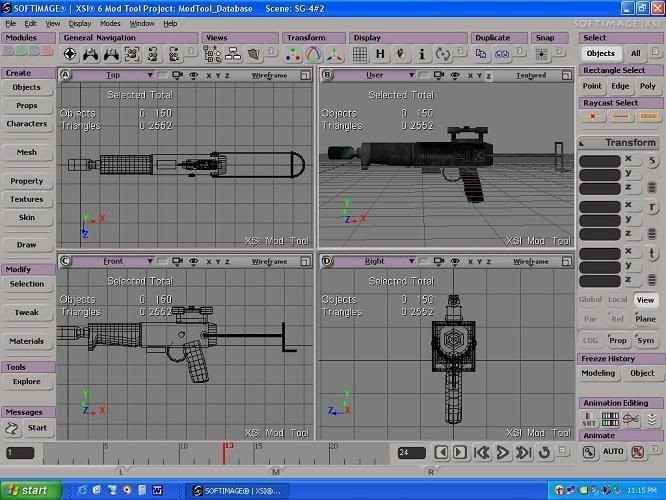The width and height of the screenshot is (666, 500).
Task: Open the Edit menu
Action: click(30, 23)
